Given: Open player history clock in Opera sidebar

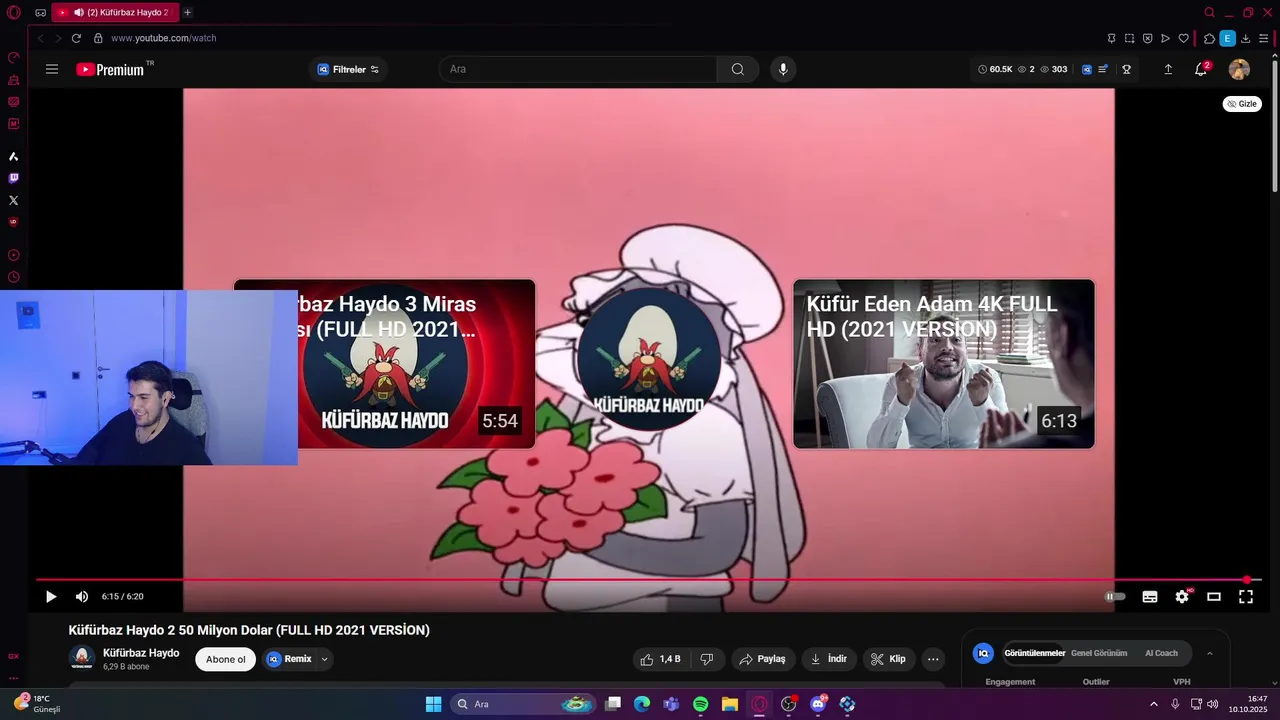Looking at the screenshot, I should [13, 277].
